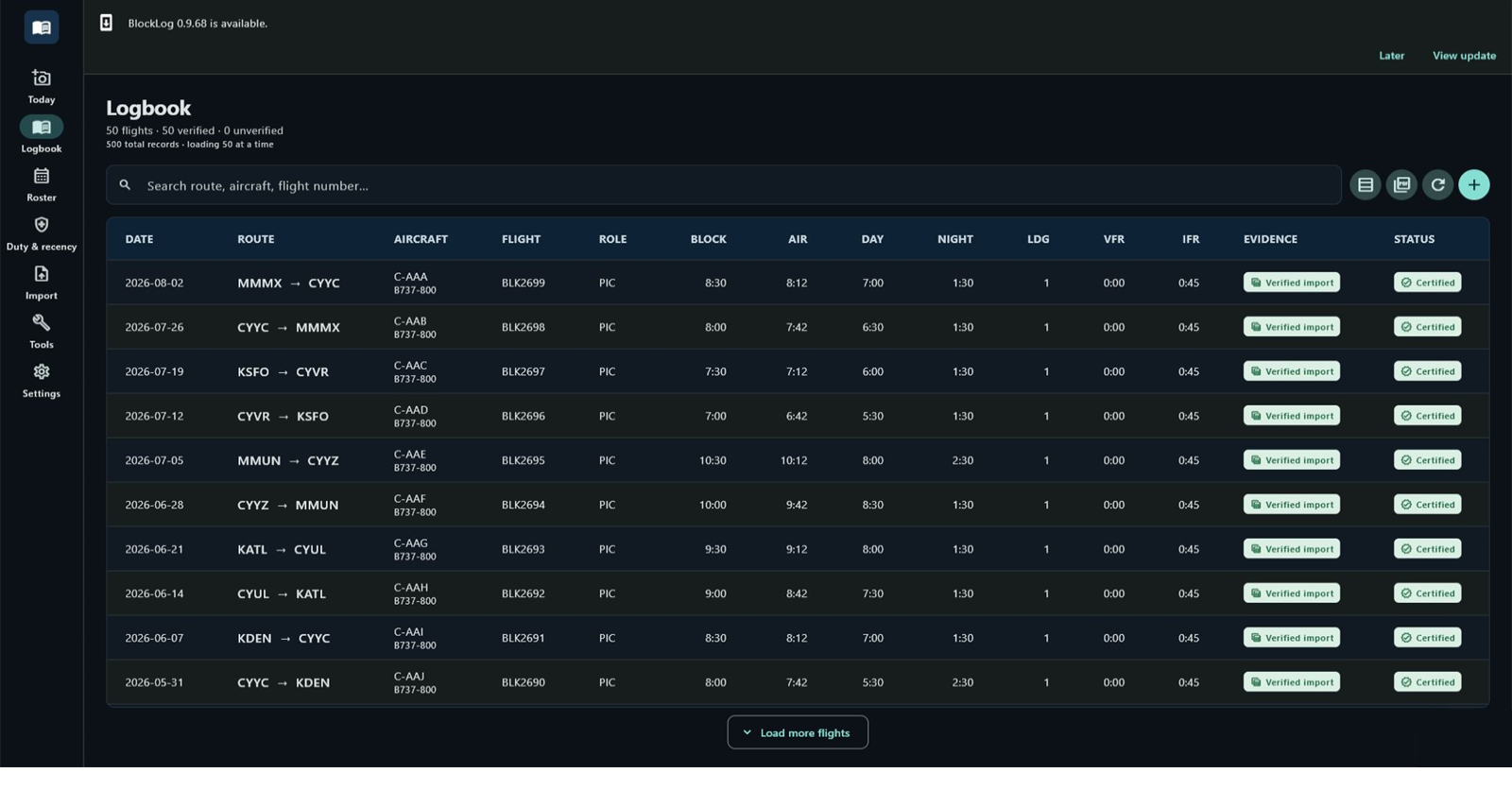Click the NIGHT column header
The width and height of the screenshot is (1512, 790).
click(x=955, y=239)
